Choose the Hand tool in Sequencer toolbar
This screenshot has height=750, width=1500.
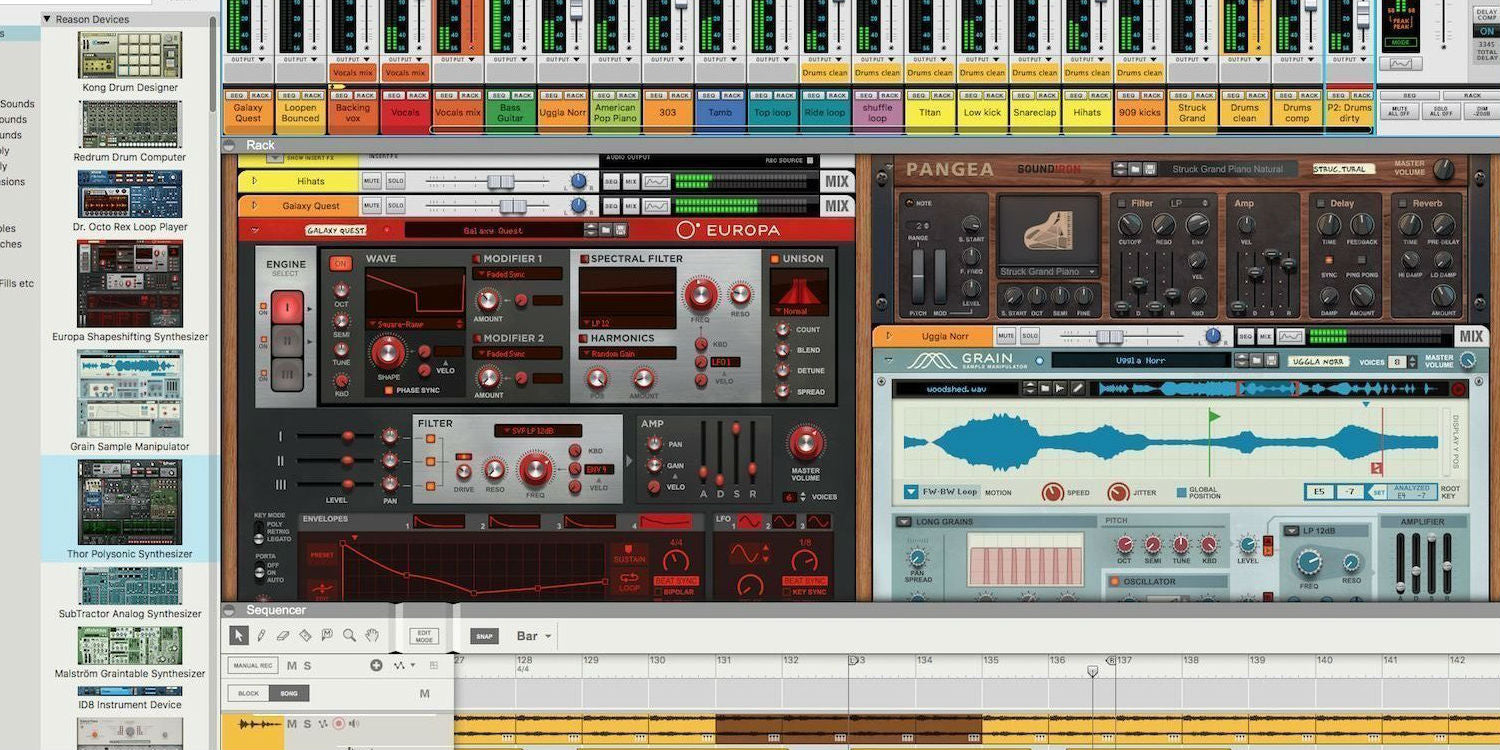coord(372,635)
